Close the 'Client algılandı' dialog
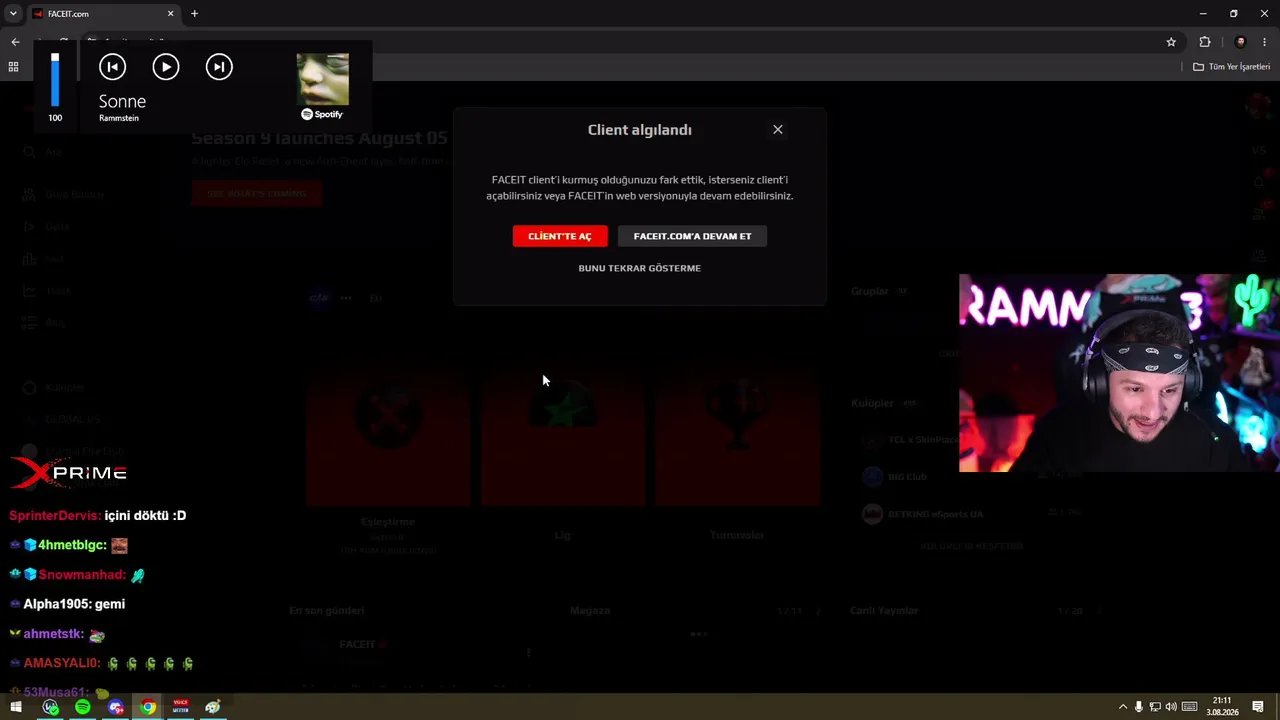 [778, 129]
